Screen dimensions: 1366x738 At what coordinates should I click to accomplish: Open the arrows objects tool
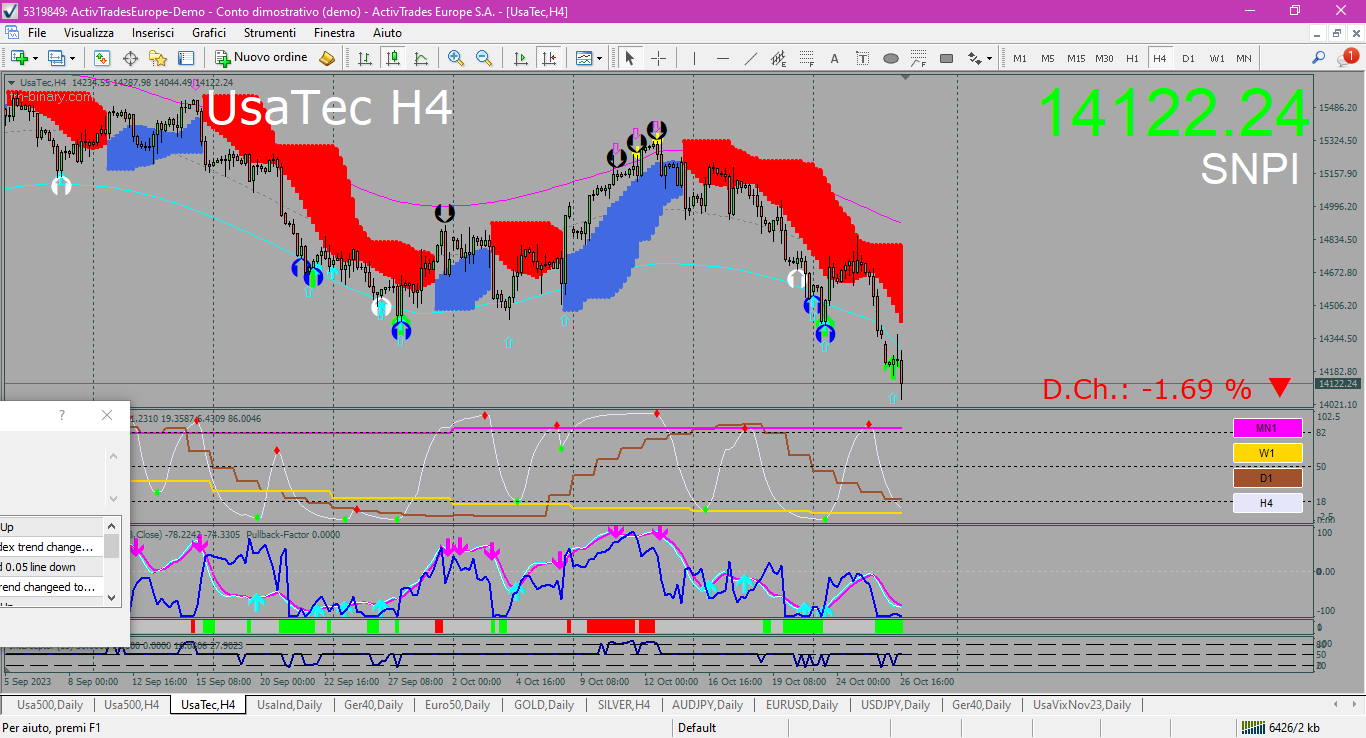(x=973, y=58)
